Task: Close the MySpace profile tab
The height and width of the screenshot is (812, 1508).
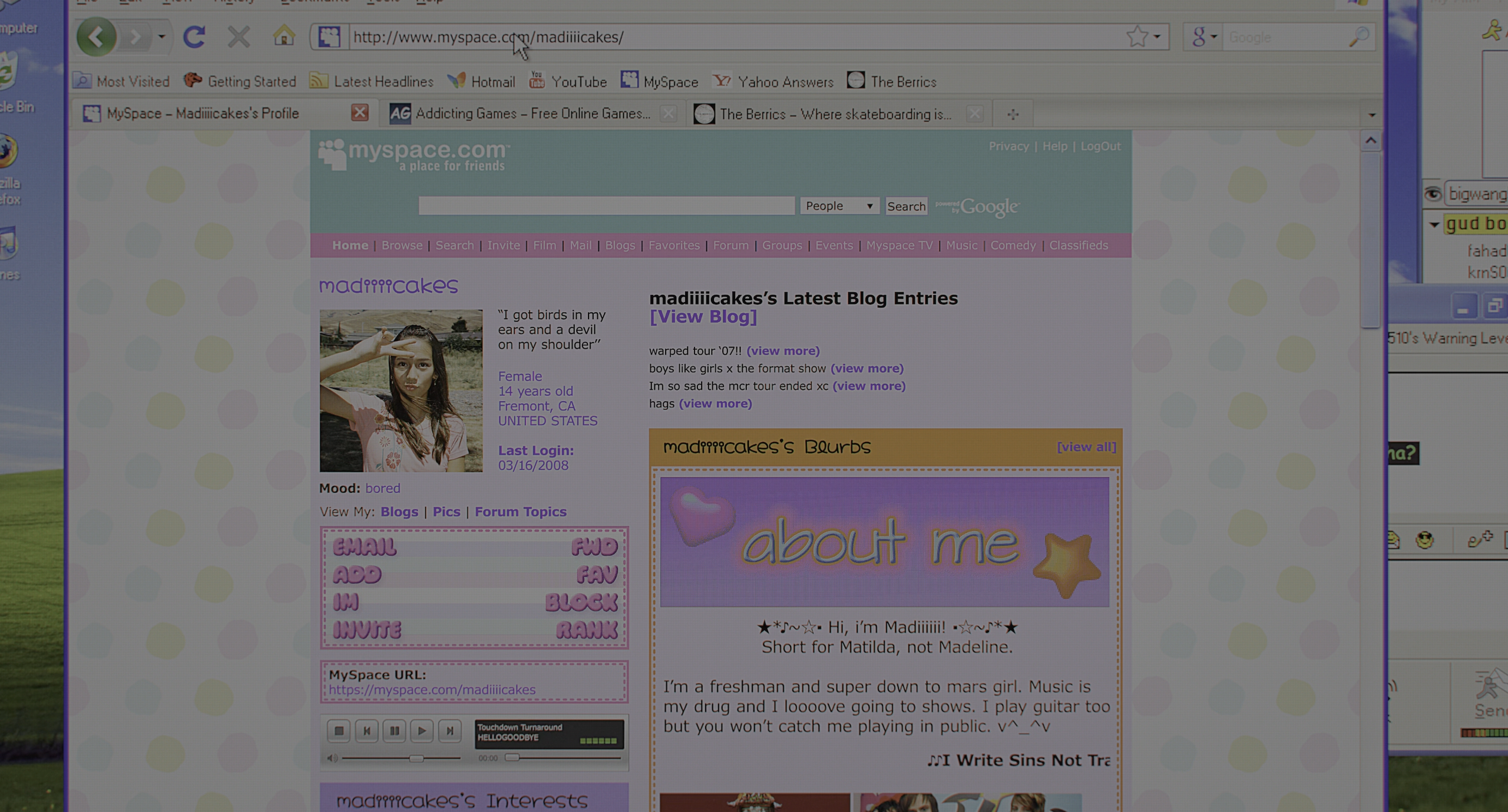Action: 359,112
